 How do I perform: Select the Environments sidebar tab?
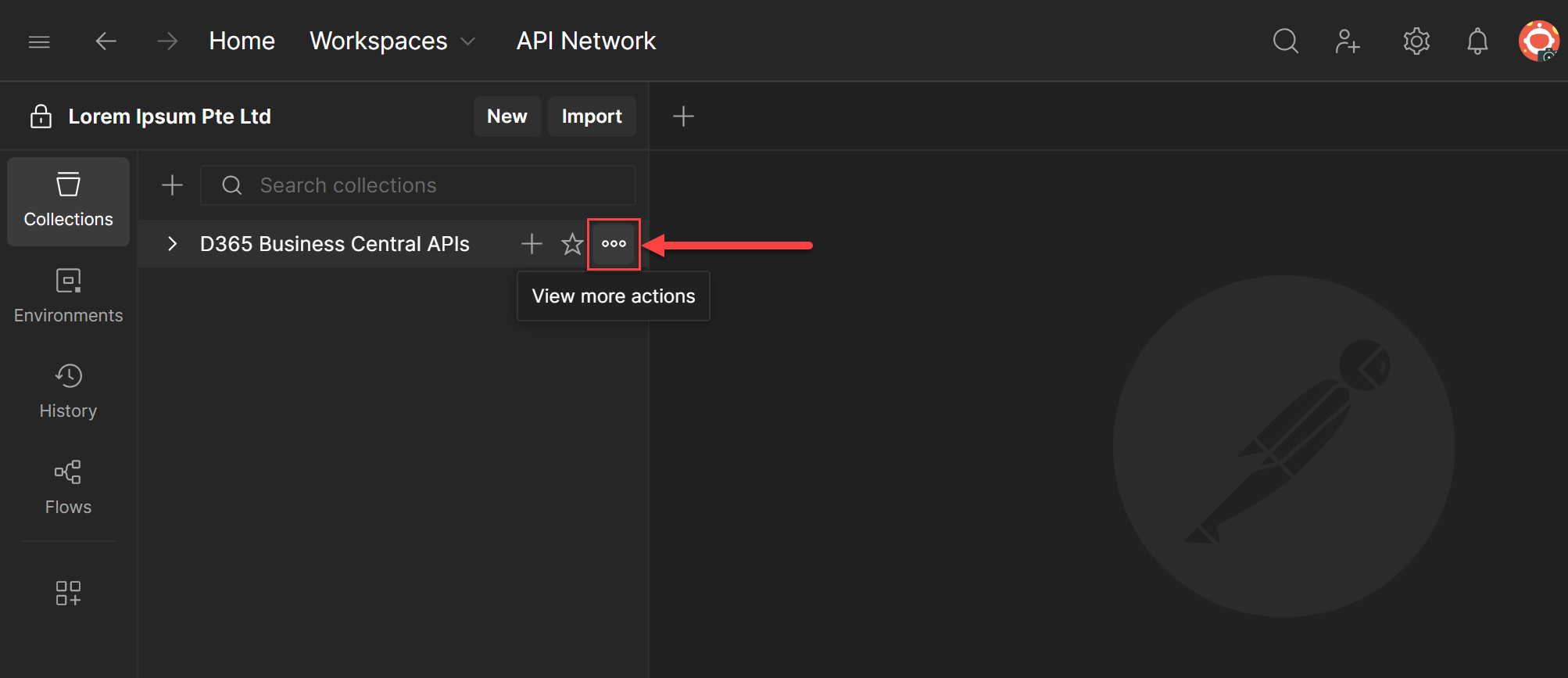click(x=69, y=296)
